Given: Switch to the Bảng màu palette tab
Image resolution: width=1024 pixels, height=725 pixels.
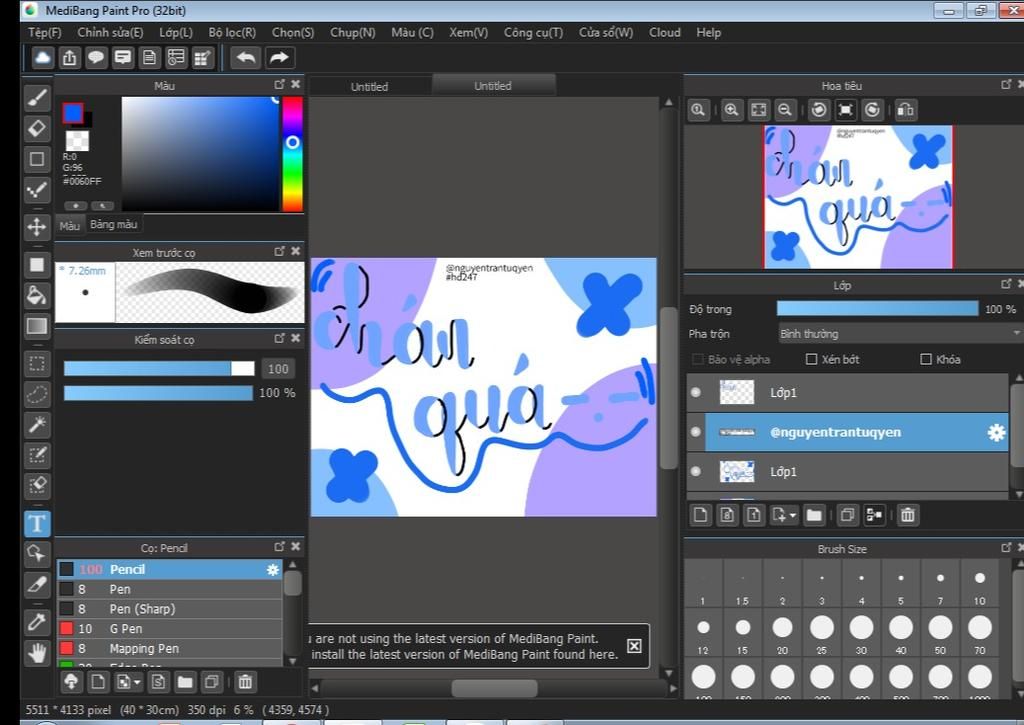Looking at the screenshot, I should (114, 225).
